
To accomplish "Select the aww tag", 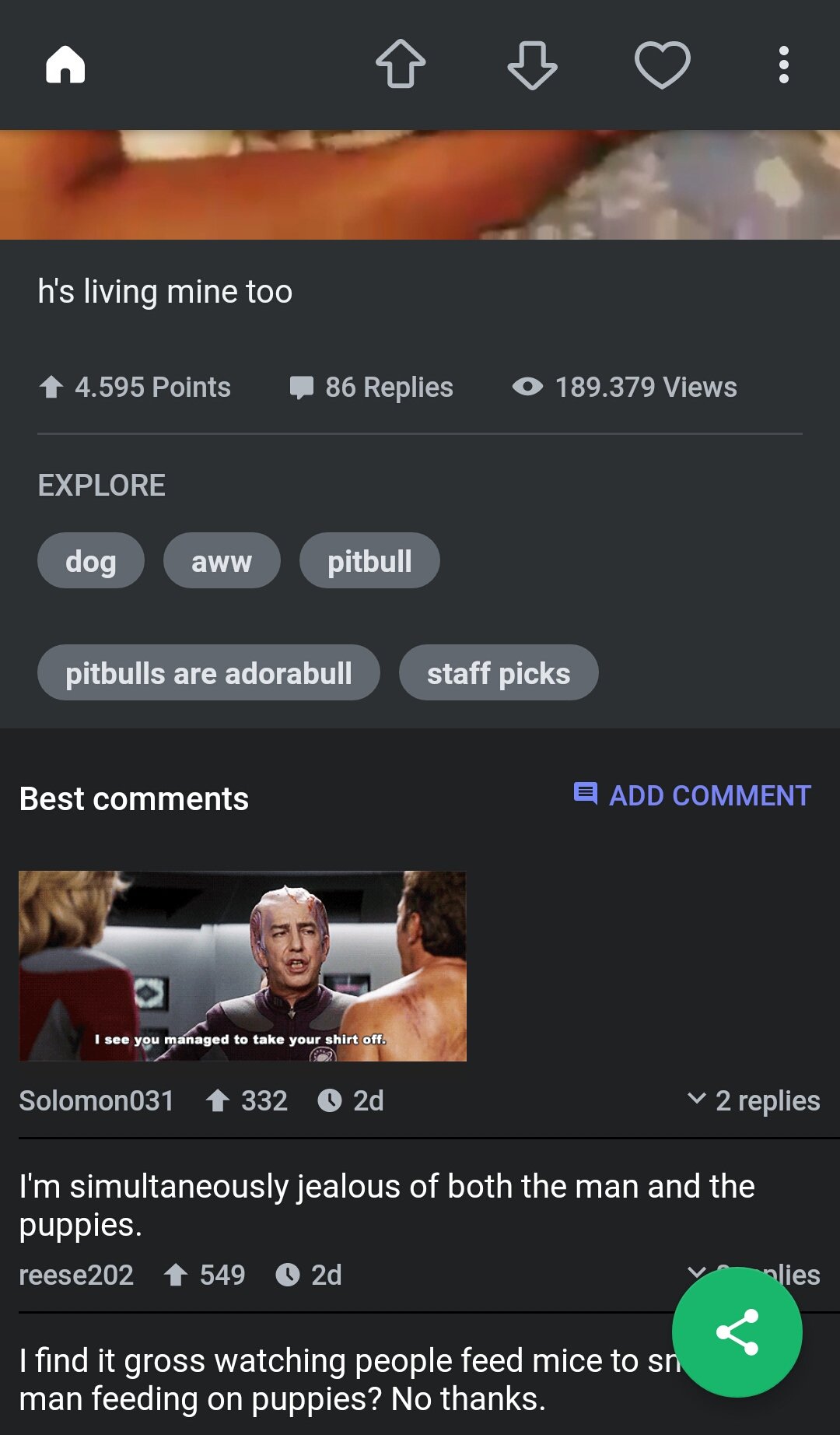I will tap(222, 560).
